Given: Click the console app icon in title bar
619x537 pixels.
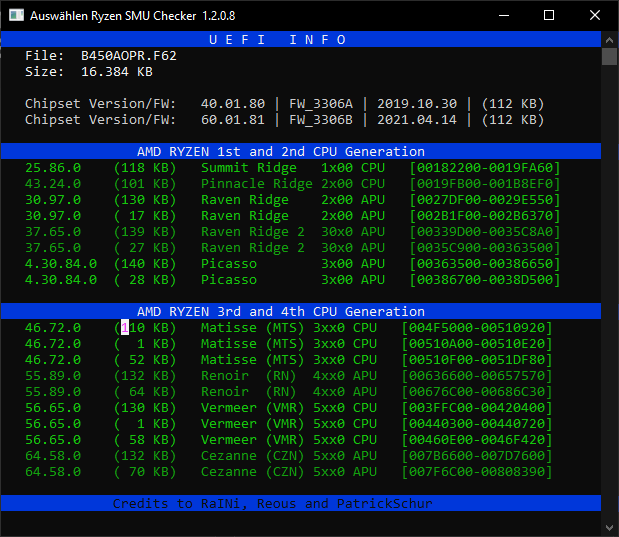Looking at the screenshot, I should (17, 15).
